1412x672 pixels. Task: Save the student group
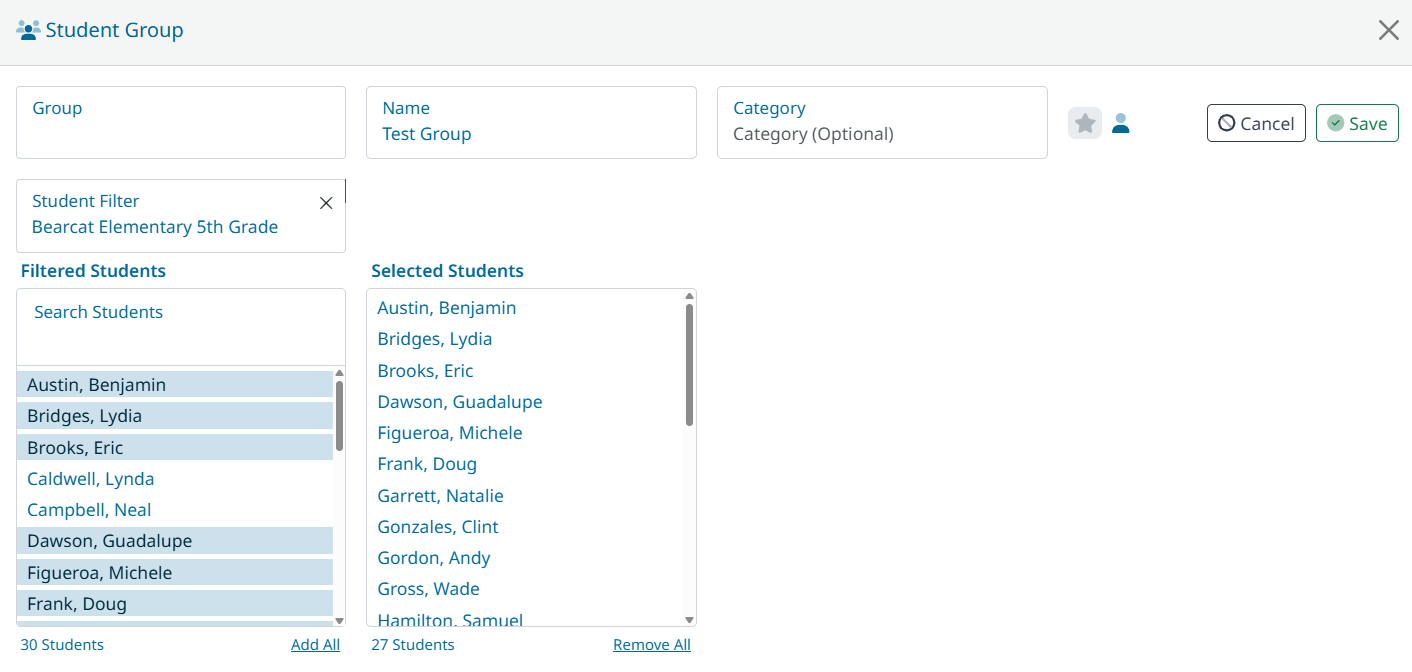[x=1357, y=123]
